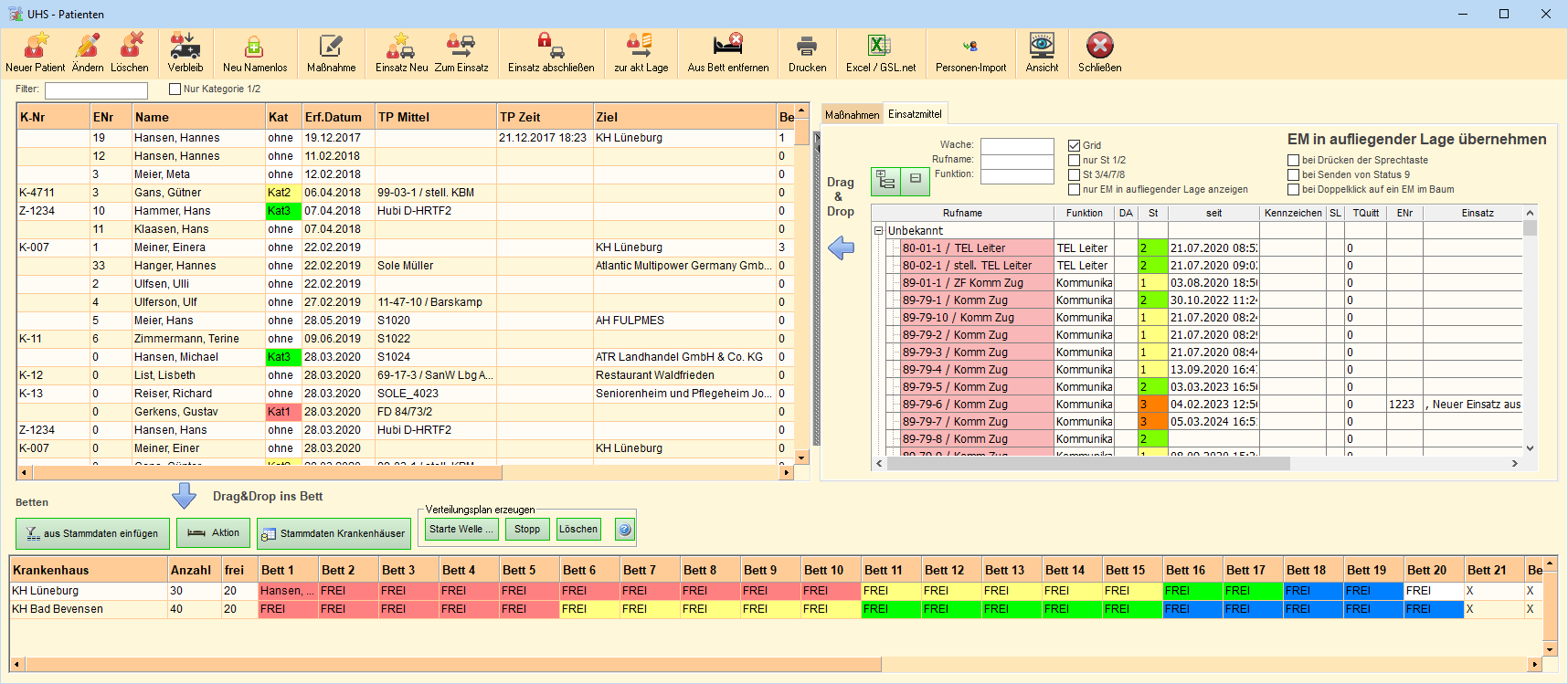Open Neu Namenlos from toolbar
Viewport: 1568px width, 684px height.
[255, 52]
